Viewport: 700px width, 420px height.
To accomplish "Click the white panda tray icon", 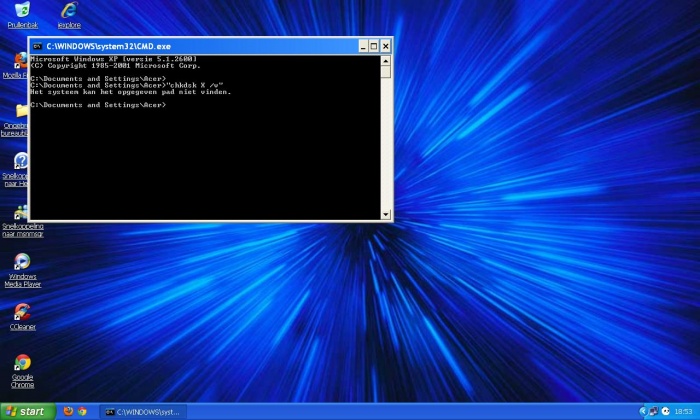I will coord(665,411).
